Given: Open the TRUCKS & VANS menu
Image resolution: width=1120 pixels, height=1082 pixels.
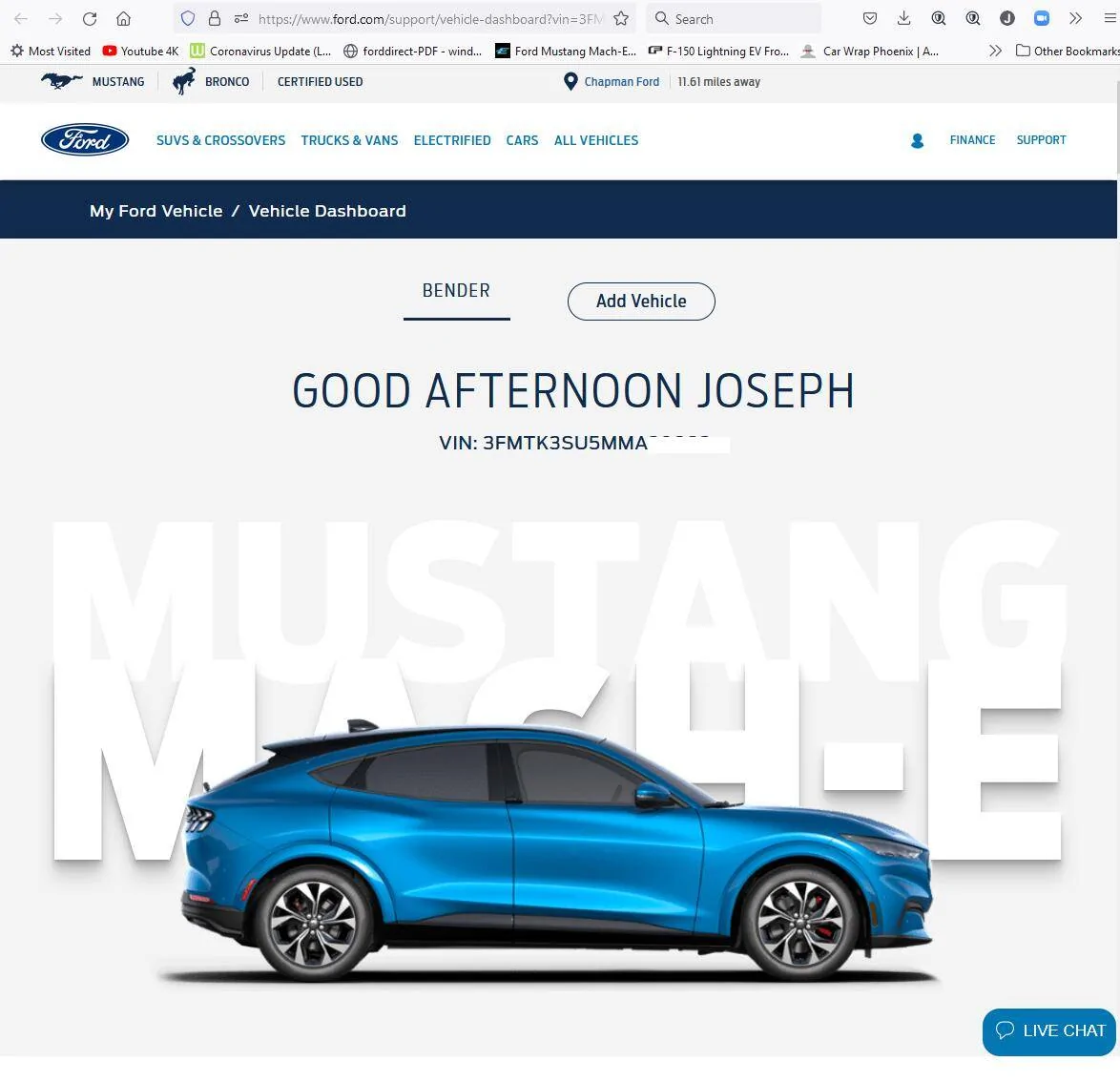Looking at the screenshot, I should (349, 140).
